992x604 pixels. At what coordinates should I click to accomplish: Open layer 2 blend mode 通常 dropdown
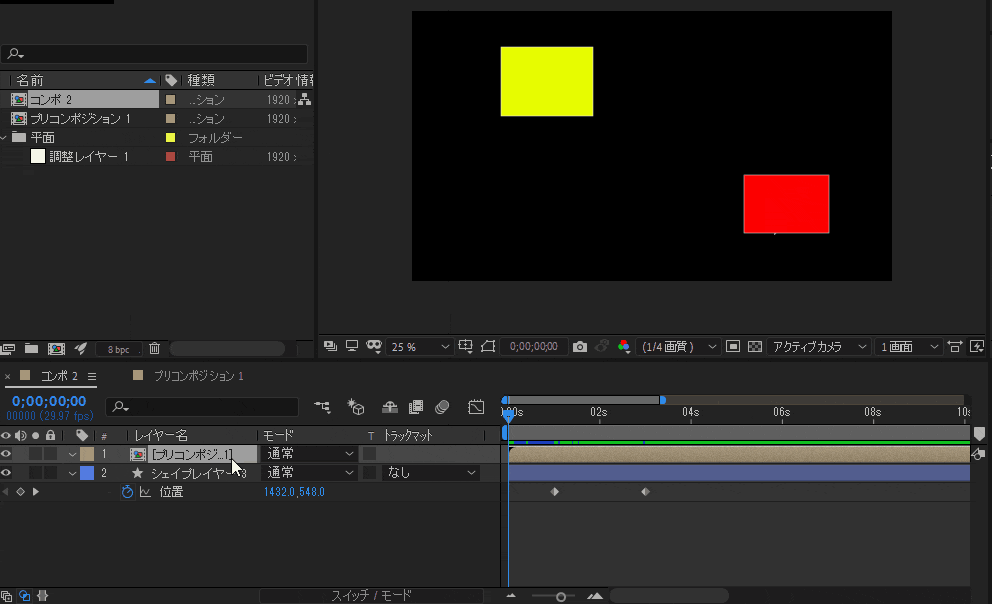click(309, 472)
